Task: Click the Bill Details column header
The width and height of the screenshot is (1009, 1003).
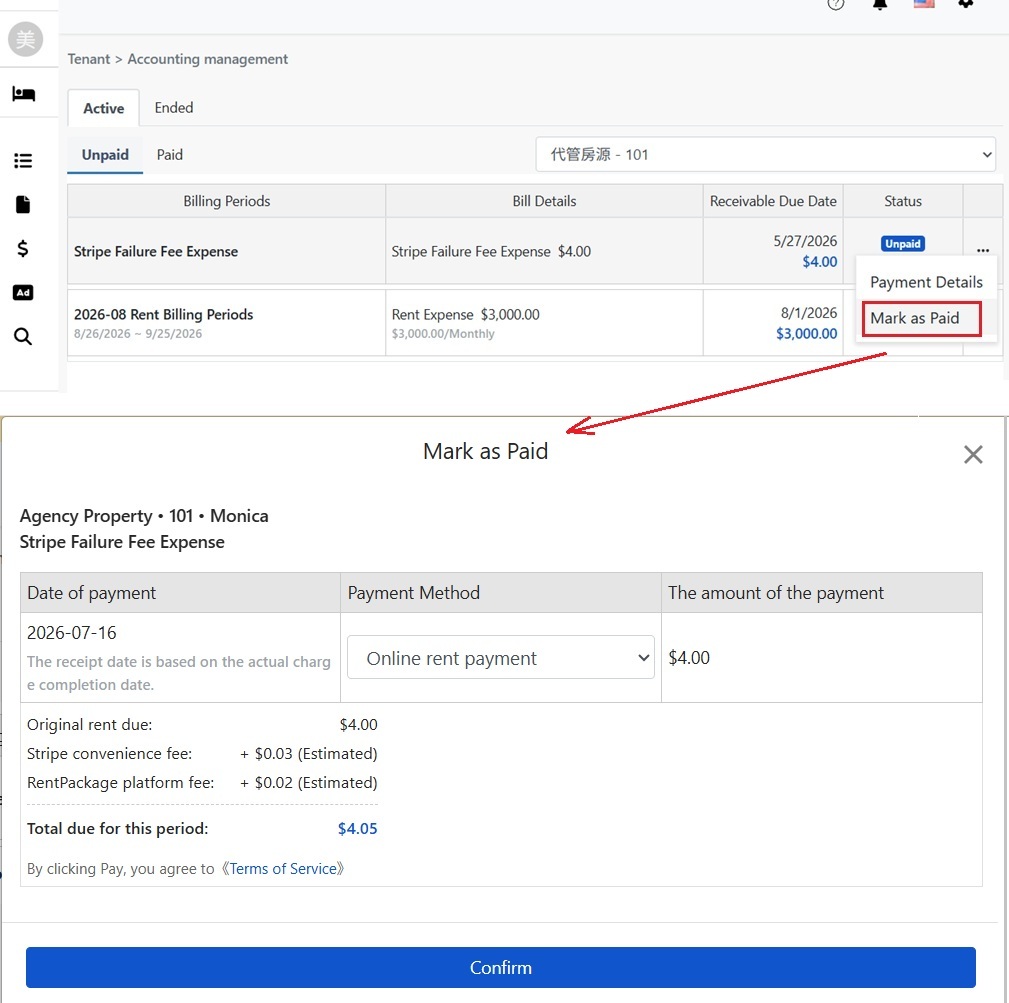Action: tap(544, 201)
